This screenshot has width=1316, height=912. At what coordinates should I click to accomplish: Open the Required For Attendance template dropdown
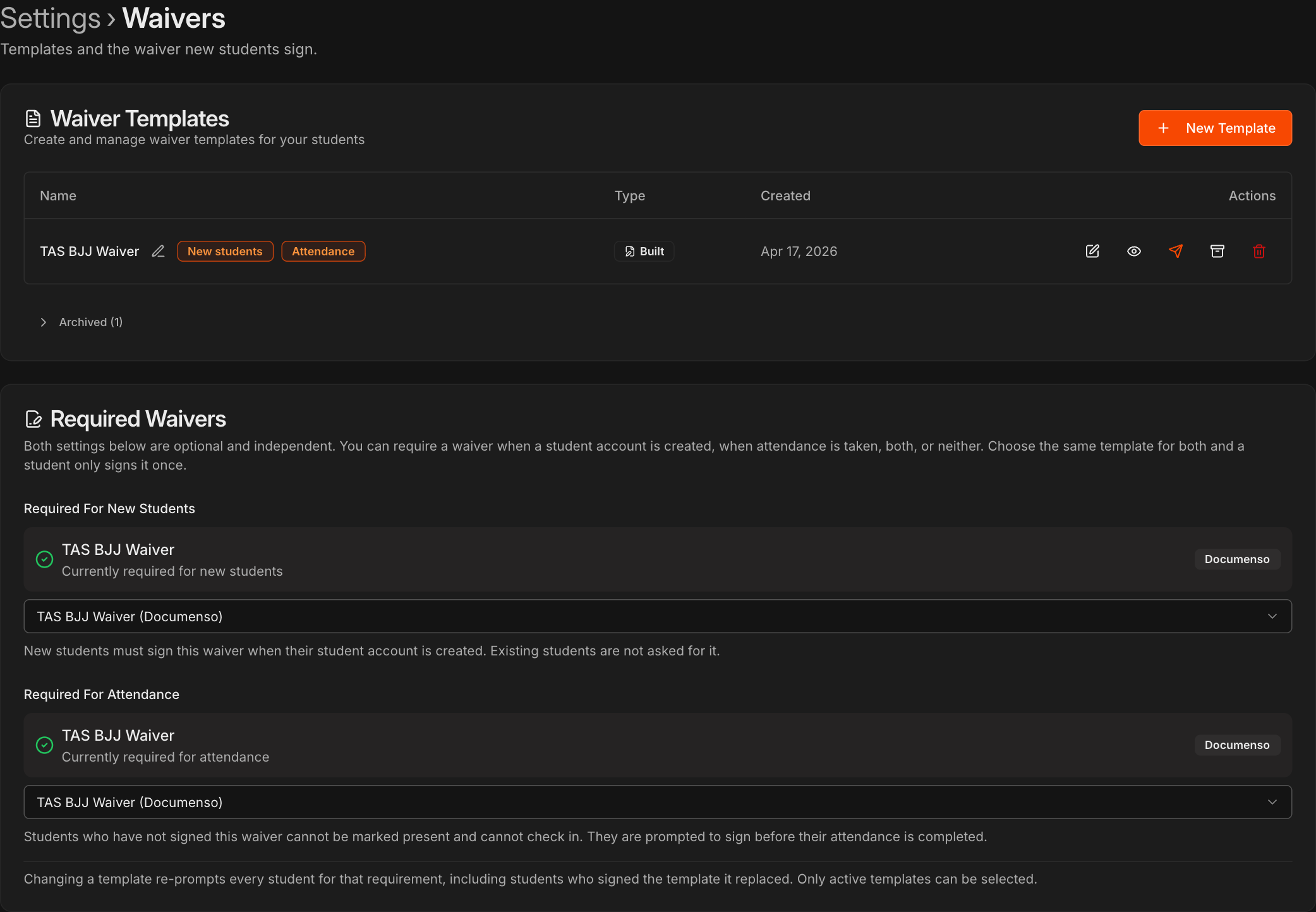(658, 802)
